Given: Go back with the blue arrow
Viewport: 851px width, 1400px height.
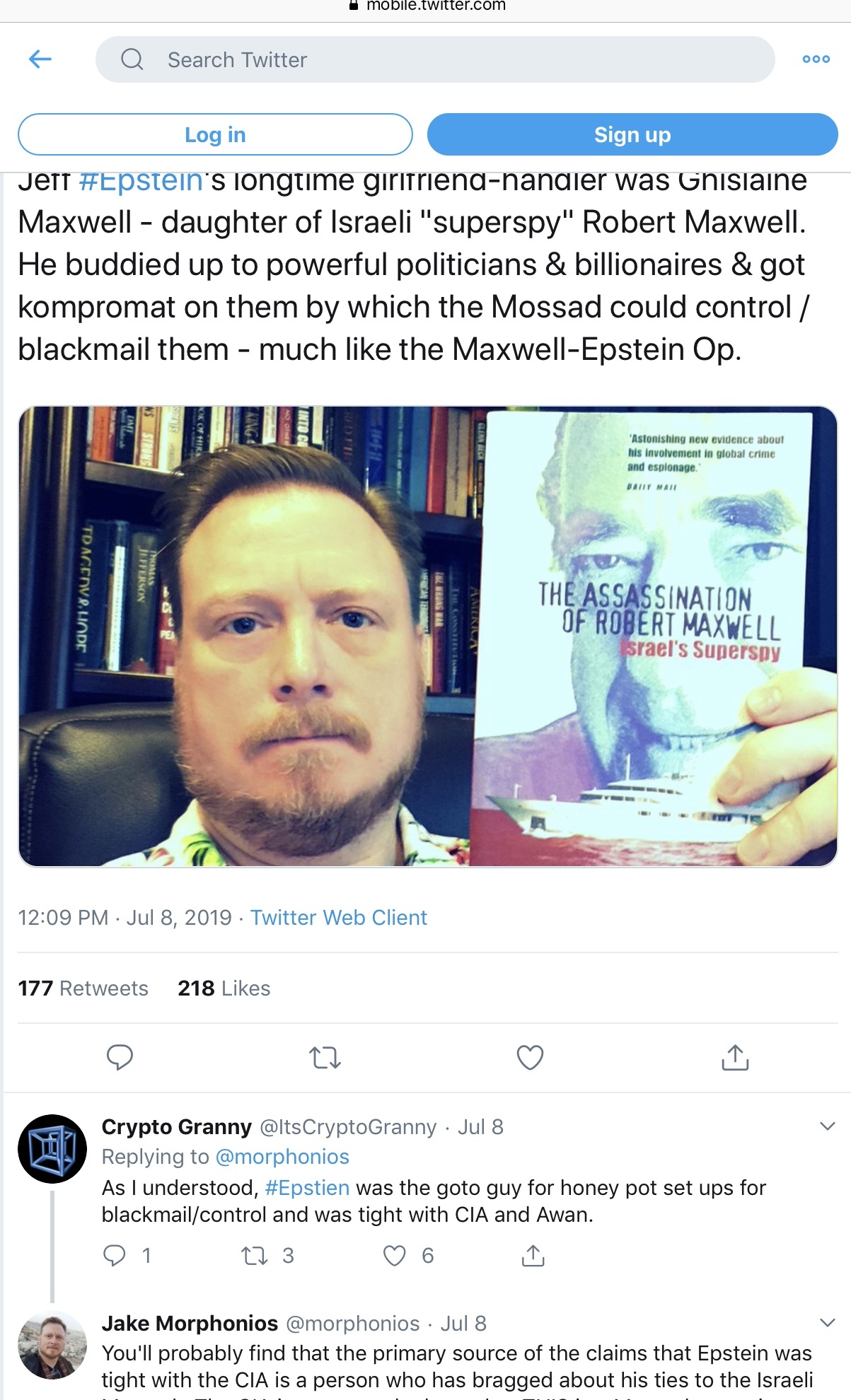Looking at the screenshot, I should [x=40, y=59].
